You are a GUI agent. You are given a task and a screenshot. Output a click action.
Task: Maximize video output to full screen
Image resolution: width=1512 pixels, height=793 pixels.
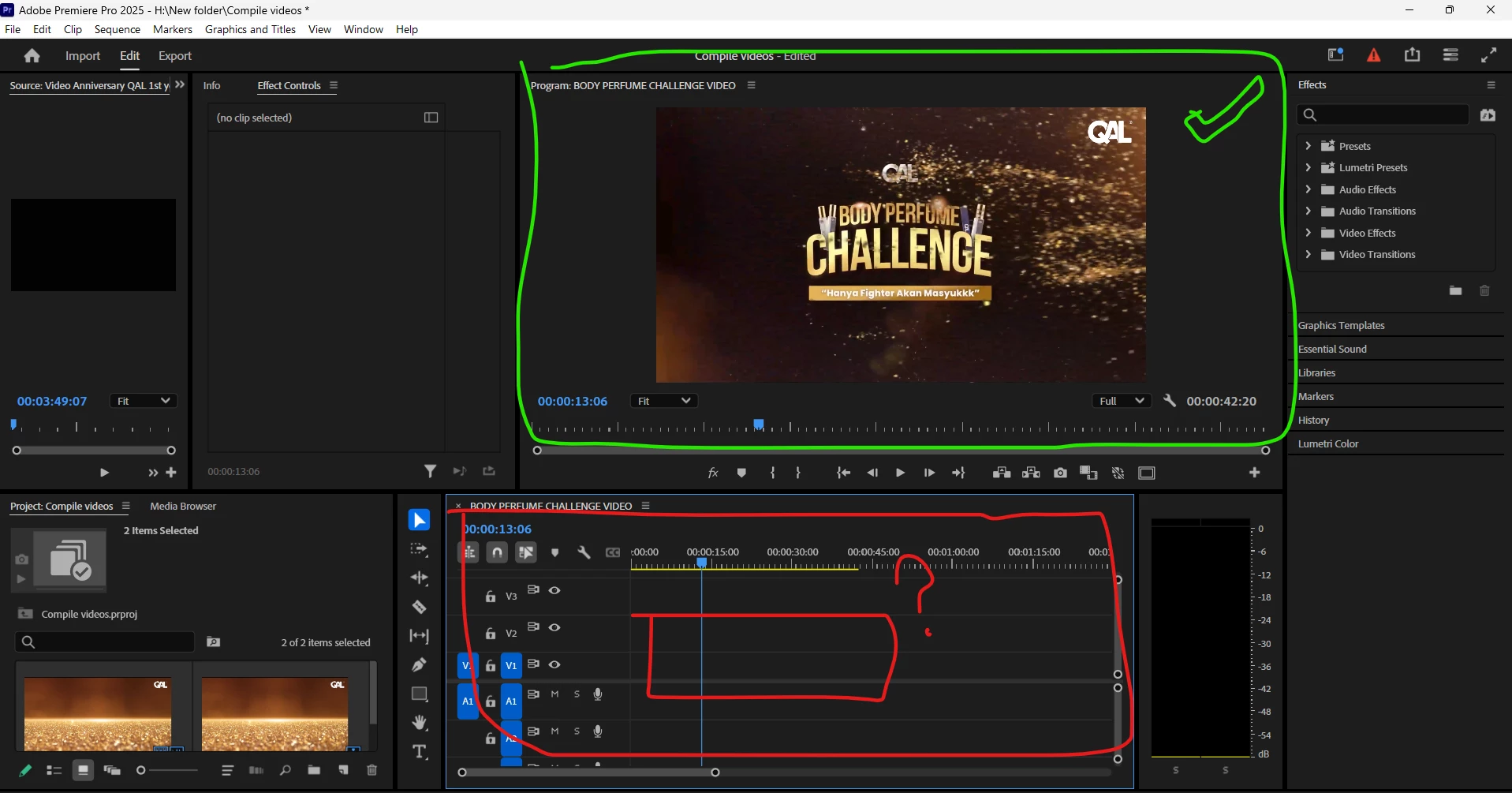tap(1488, 55)
